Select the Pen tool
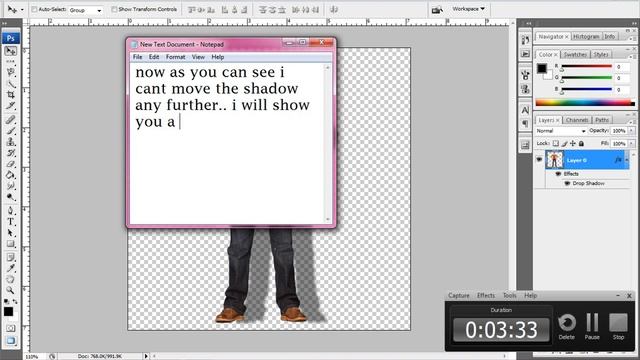Screen dimensions: 640x360 click(x=11, y=211)
